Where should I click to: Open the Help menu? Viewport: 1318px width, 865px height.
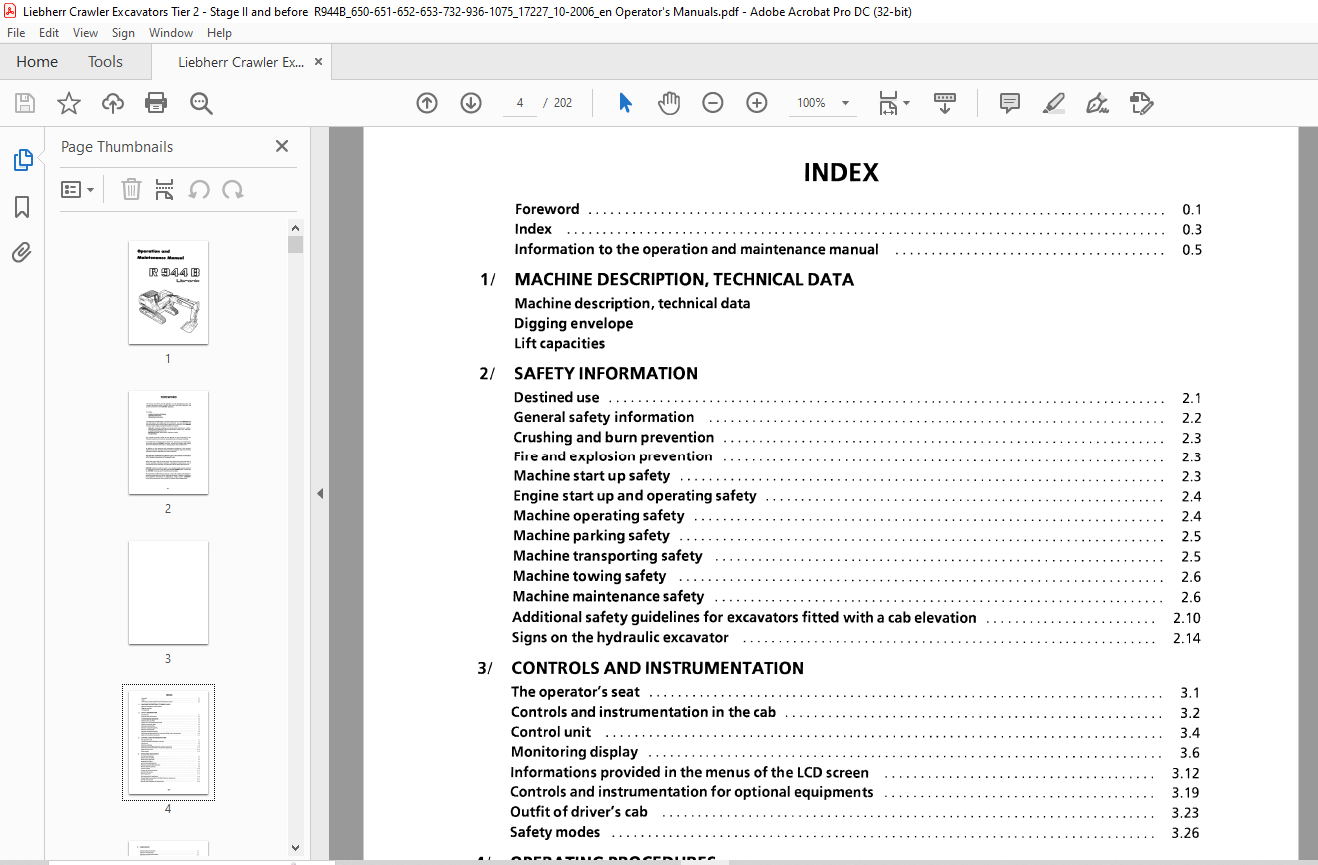pyautogui.click(x=219, y=33)
